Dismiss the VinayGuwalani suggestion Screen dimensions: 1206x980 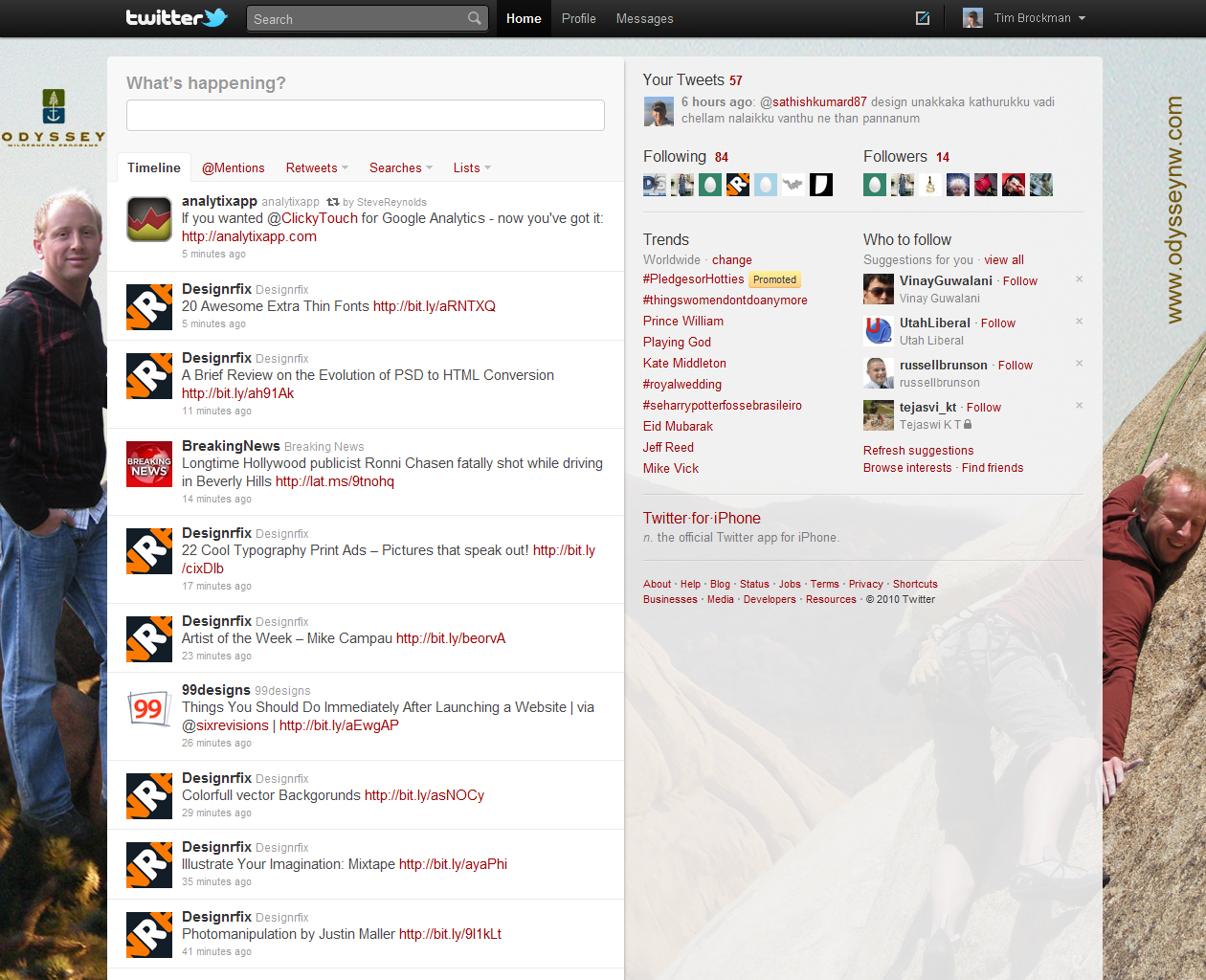coord(1079,279)
